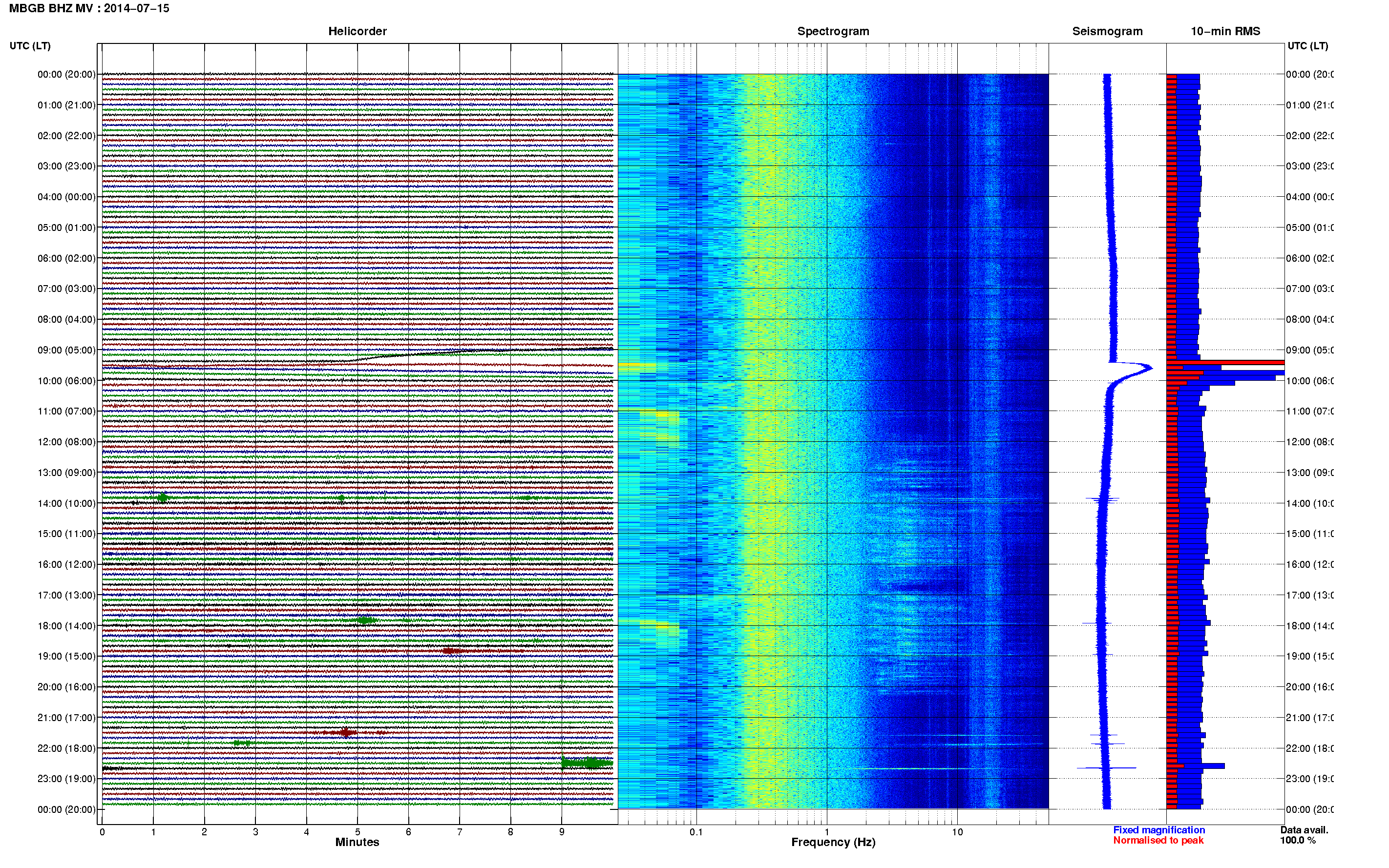Click left time label '13:00 (09:00)'
1389x868 pixels.
tap(66, 473)
